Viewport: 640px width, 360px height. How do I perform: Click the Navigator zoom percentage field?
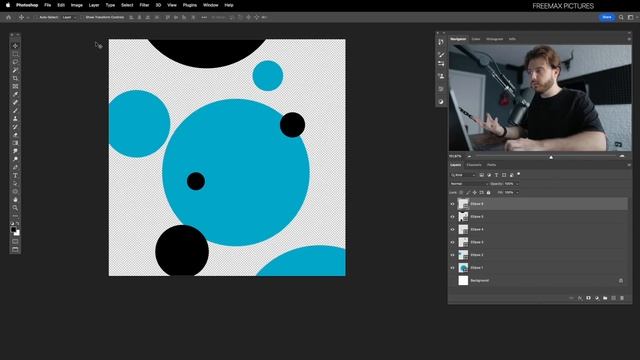[x=456, y=156]
